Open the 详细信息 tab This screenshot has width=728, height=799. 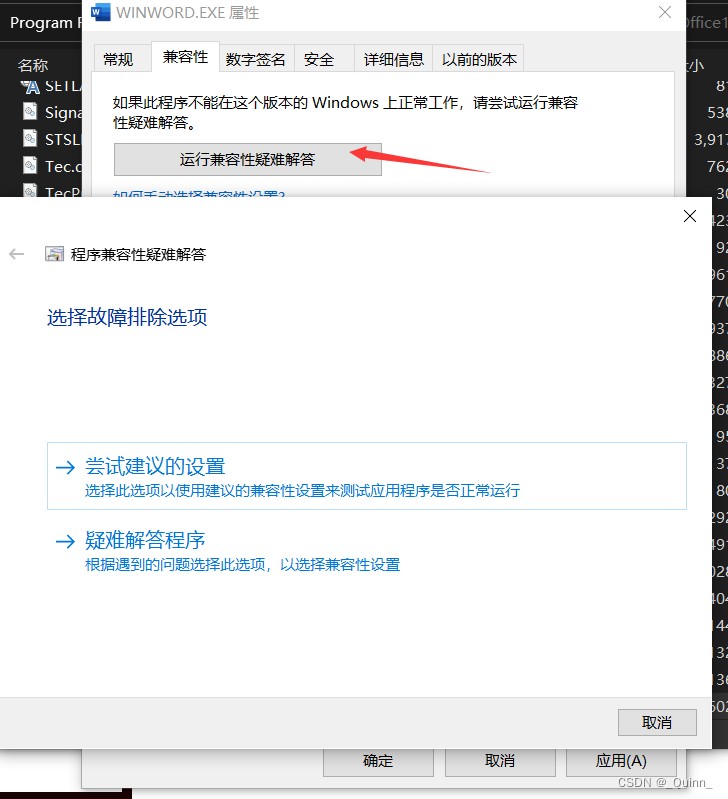394,59
